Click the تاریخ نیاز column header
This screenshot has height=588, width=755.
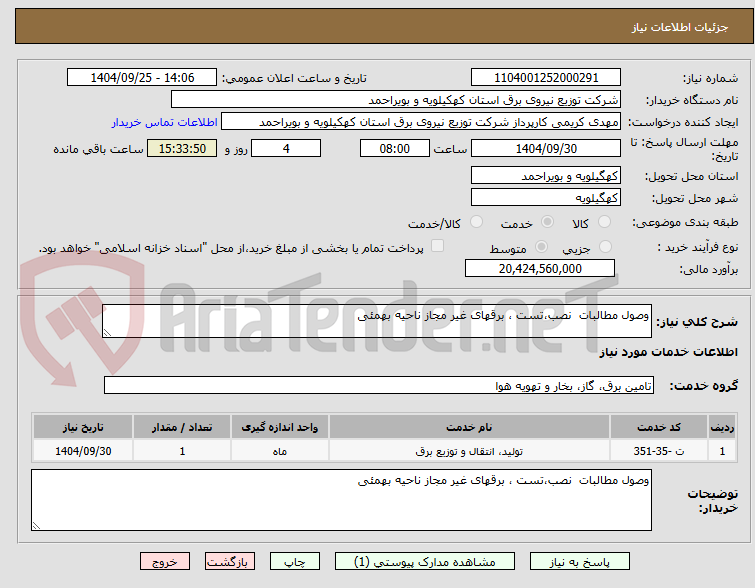click(83, 427)
